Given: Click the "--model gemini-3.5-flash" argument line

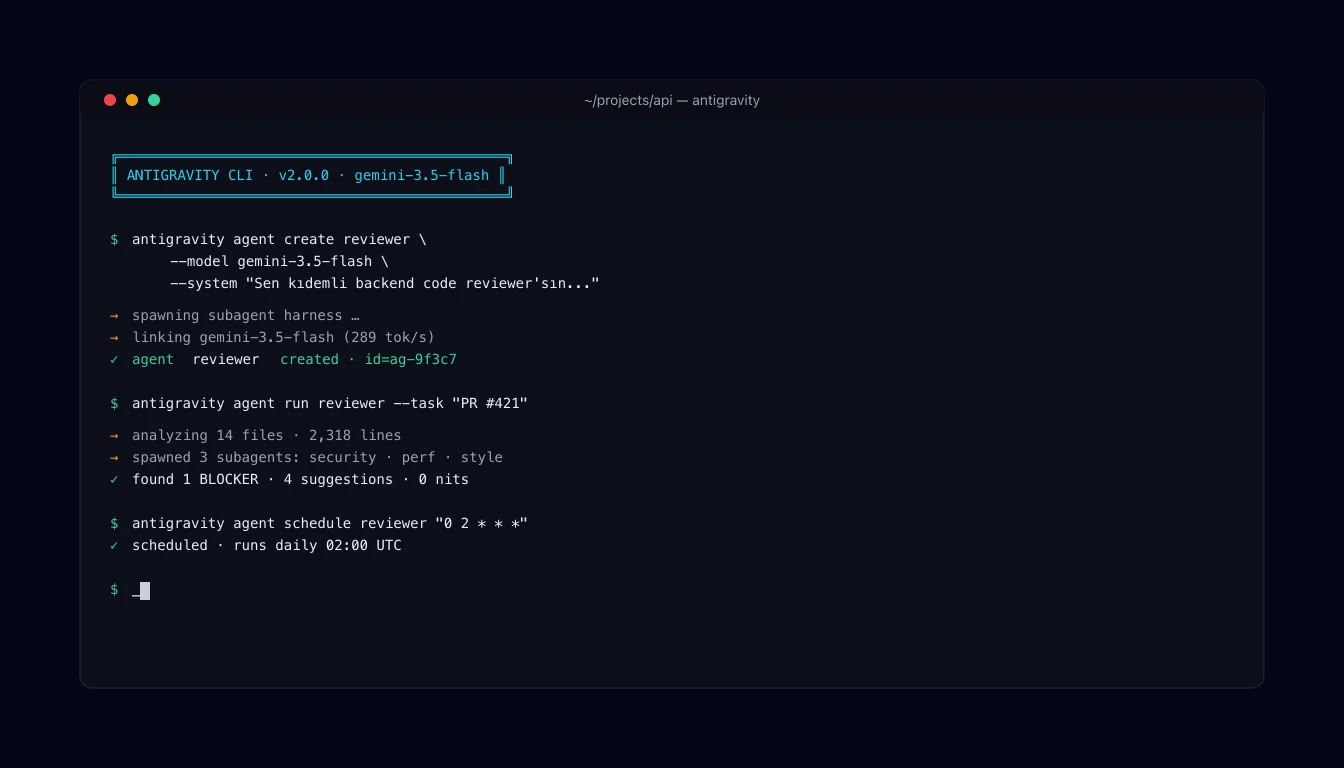Looking at the screenshot, I should click(279, 262).
